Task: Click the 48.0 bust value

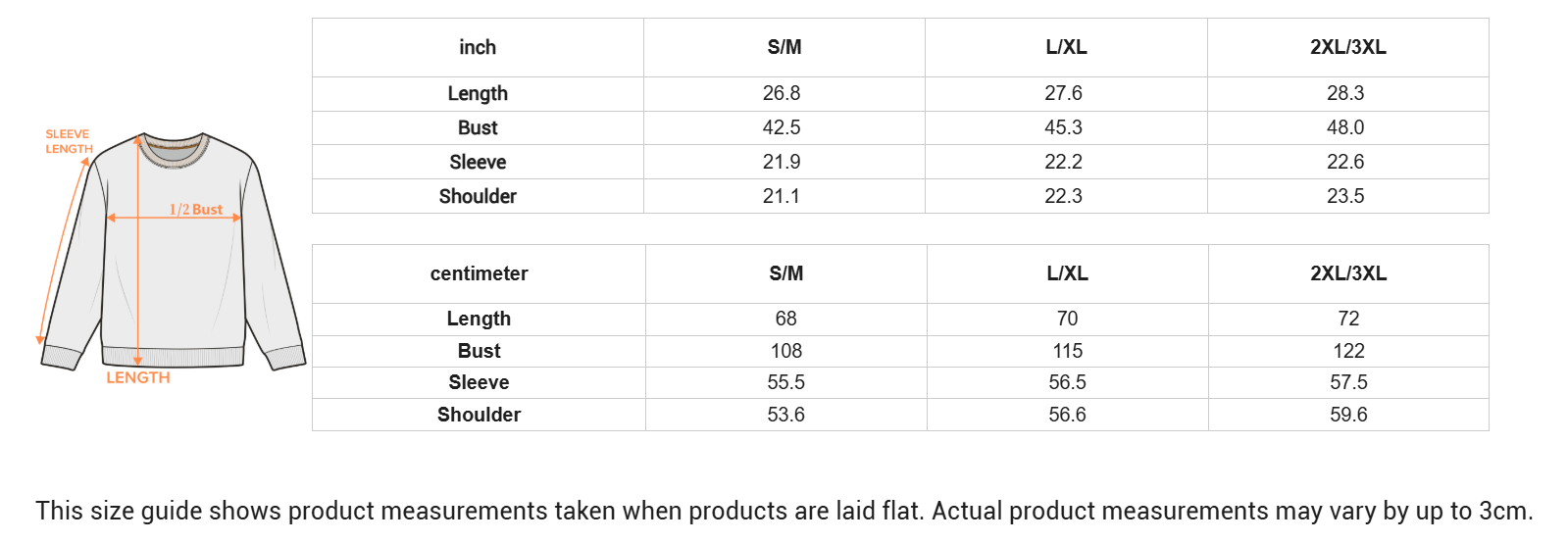Action: pyautogui.click(x=1345, y=127)
